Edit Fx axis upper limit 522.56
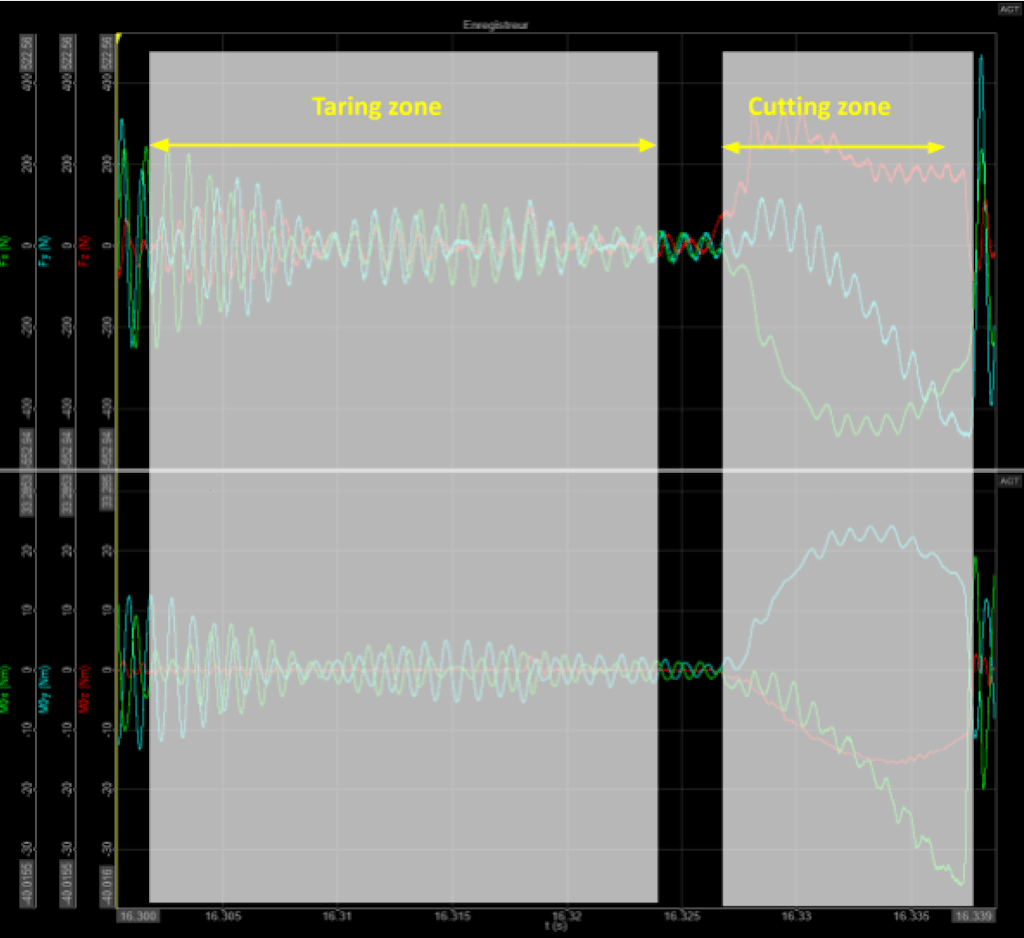Screen dimensions: 1024x938 tap(28, 54)
